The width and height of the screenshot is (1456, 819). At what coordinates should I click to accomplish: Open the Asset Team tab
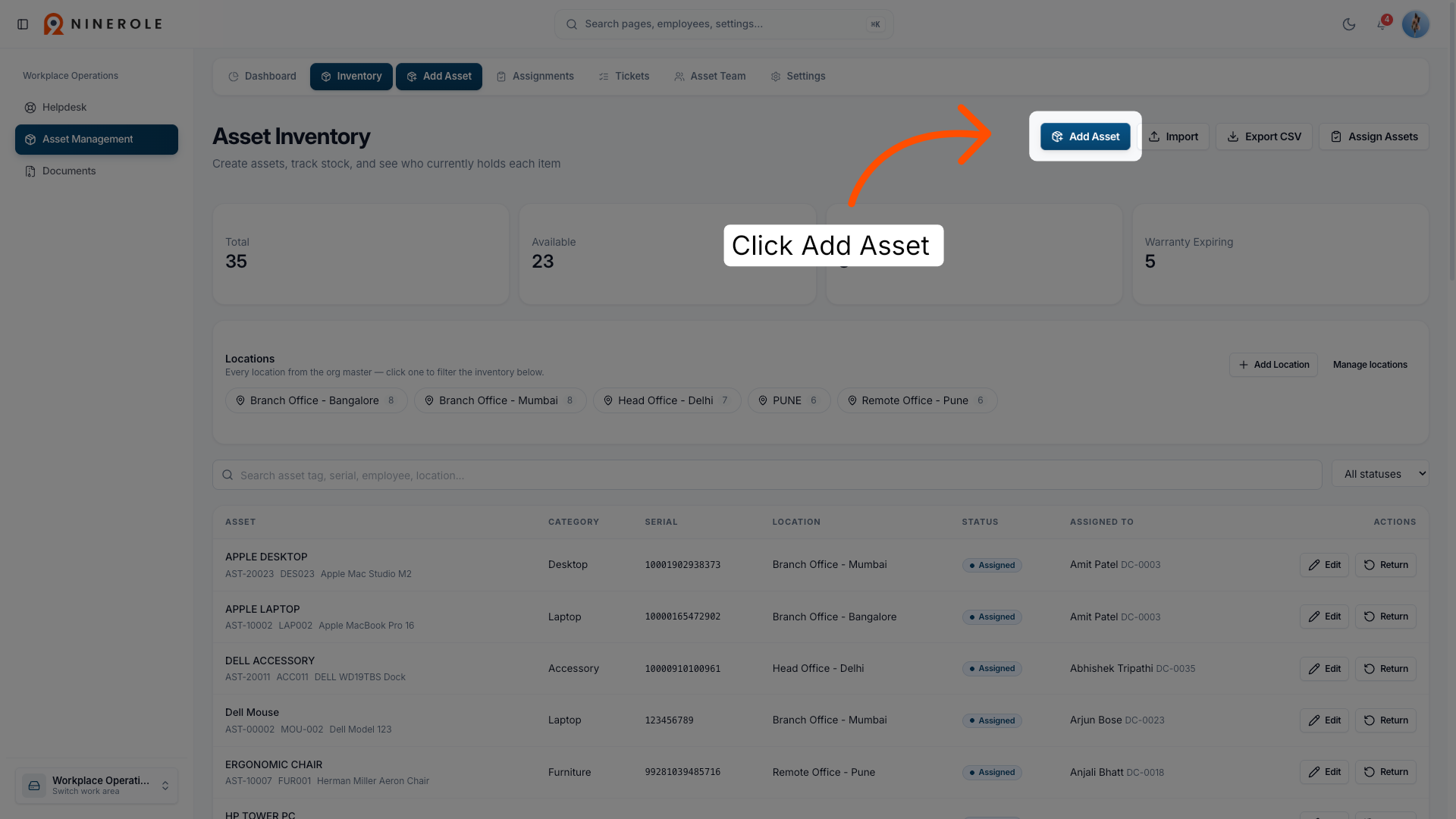point(710,77)
